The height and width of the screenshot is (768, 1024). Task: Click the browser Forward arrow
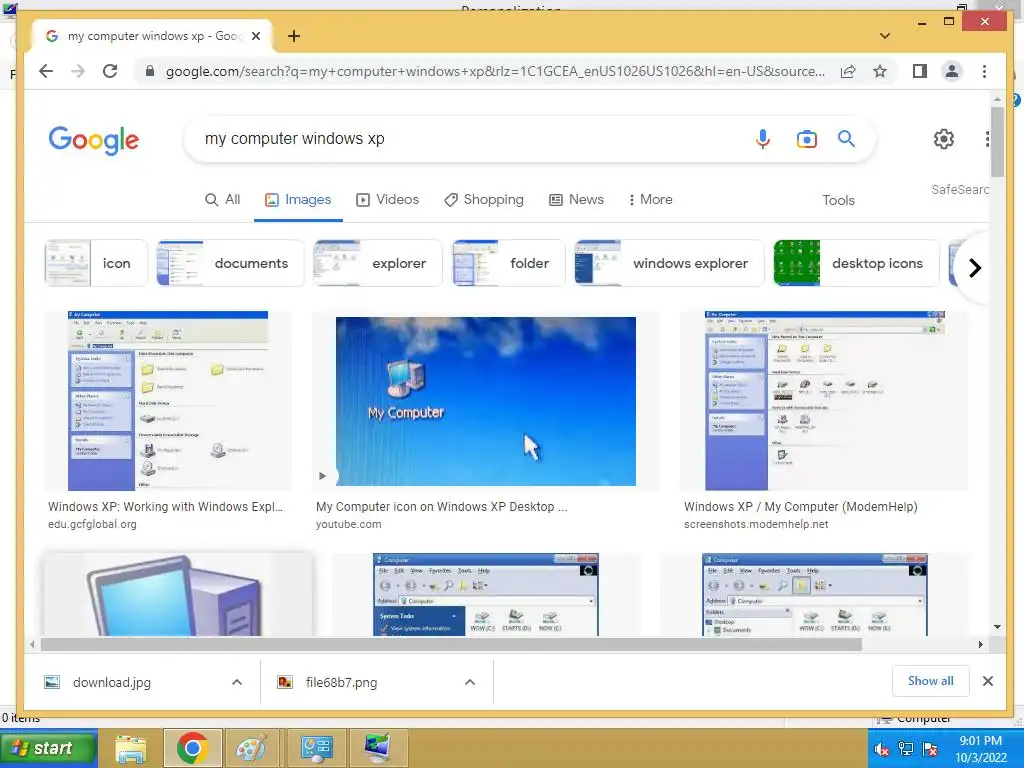(x=78, y=71)
